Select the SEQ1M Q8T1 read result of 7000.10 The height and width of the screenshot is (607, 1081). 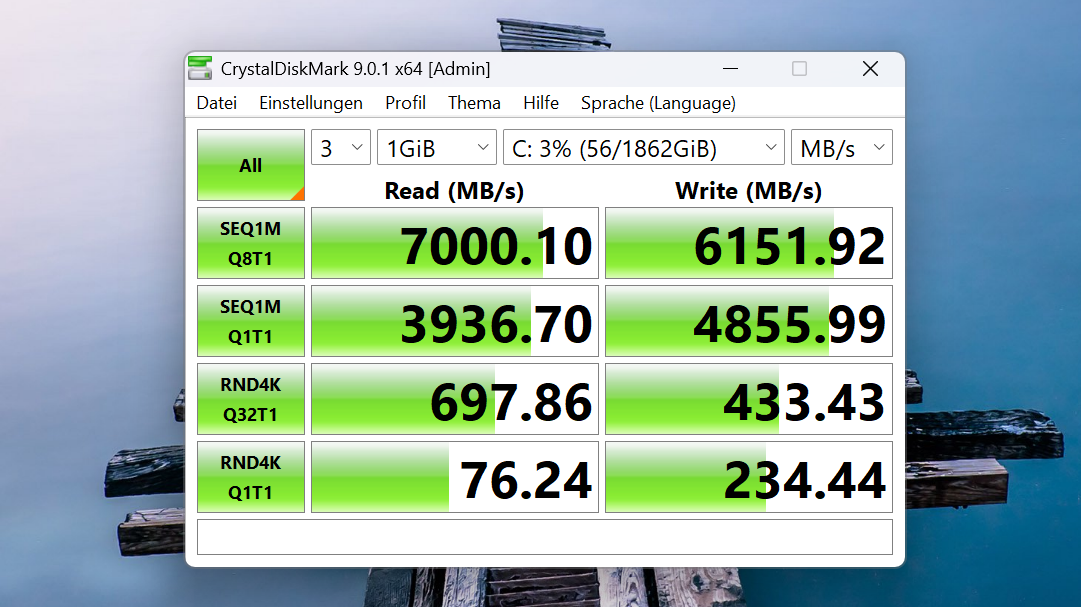[454, 242]
